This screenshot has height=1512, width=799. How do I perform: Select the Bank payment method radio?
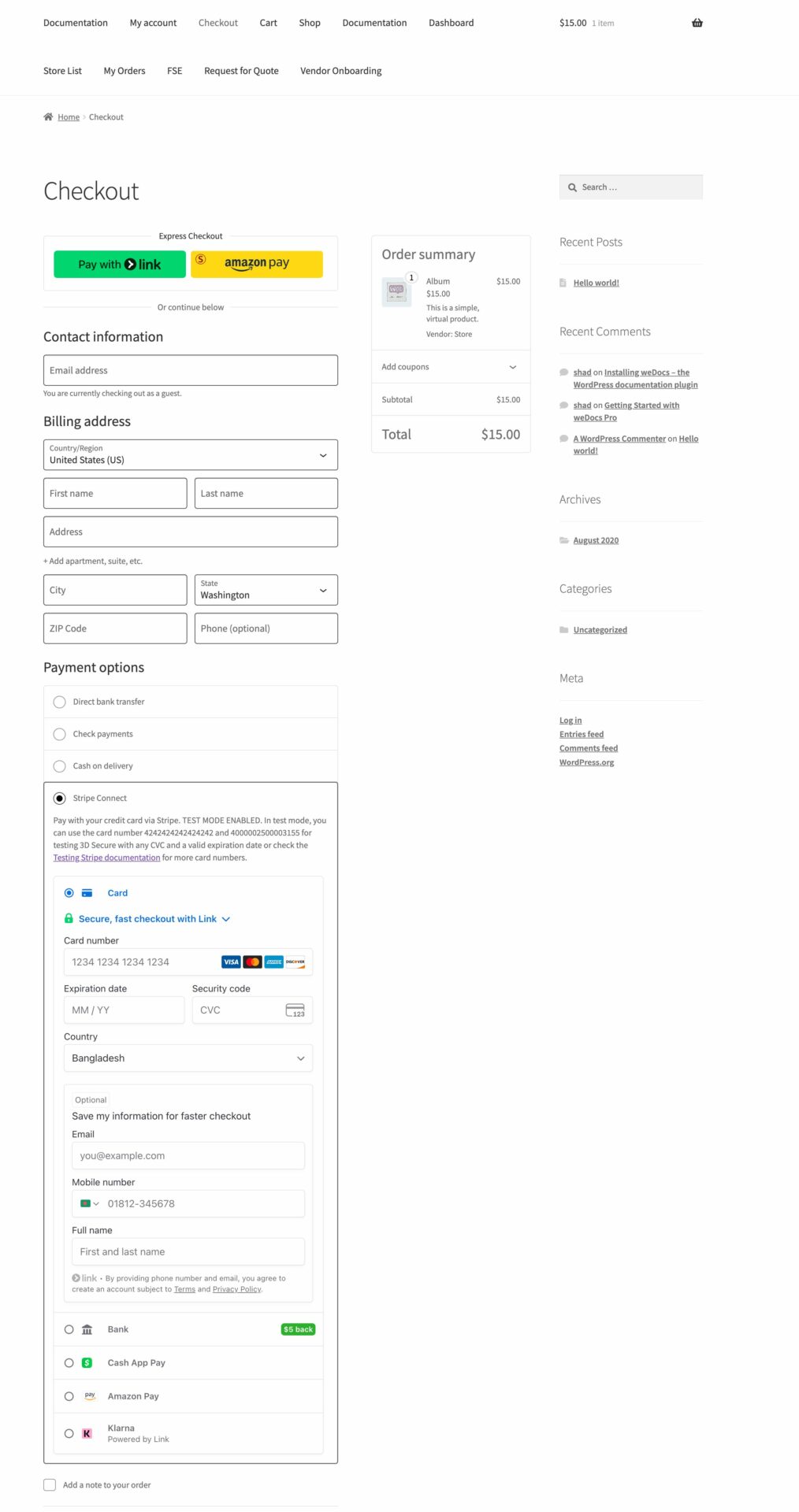click(x=69, y=1329)
